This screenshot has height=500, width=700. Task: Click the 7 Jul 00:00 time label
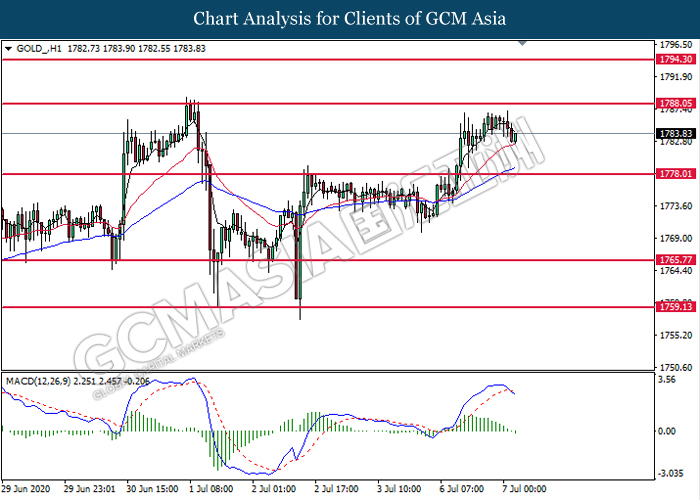(x=522, y=491)
